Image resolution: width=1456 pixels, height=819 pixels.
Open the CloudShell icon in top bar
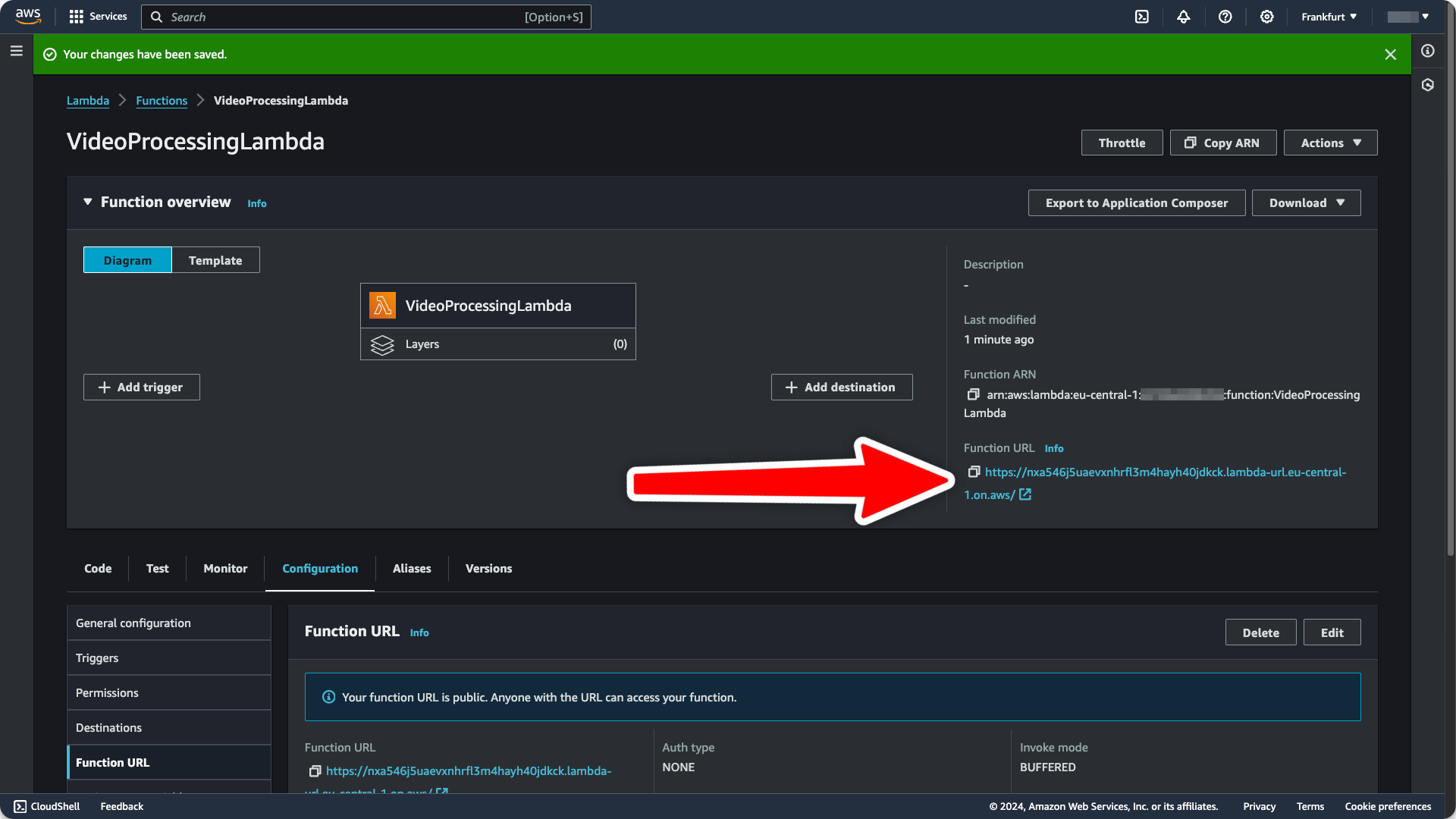pos(1142,17)
